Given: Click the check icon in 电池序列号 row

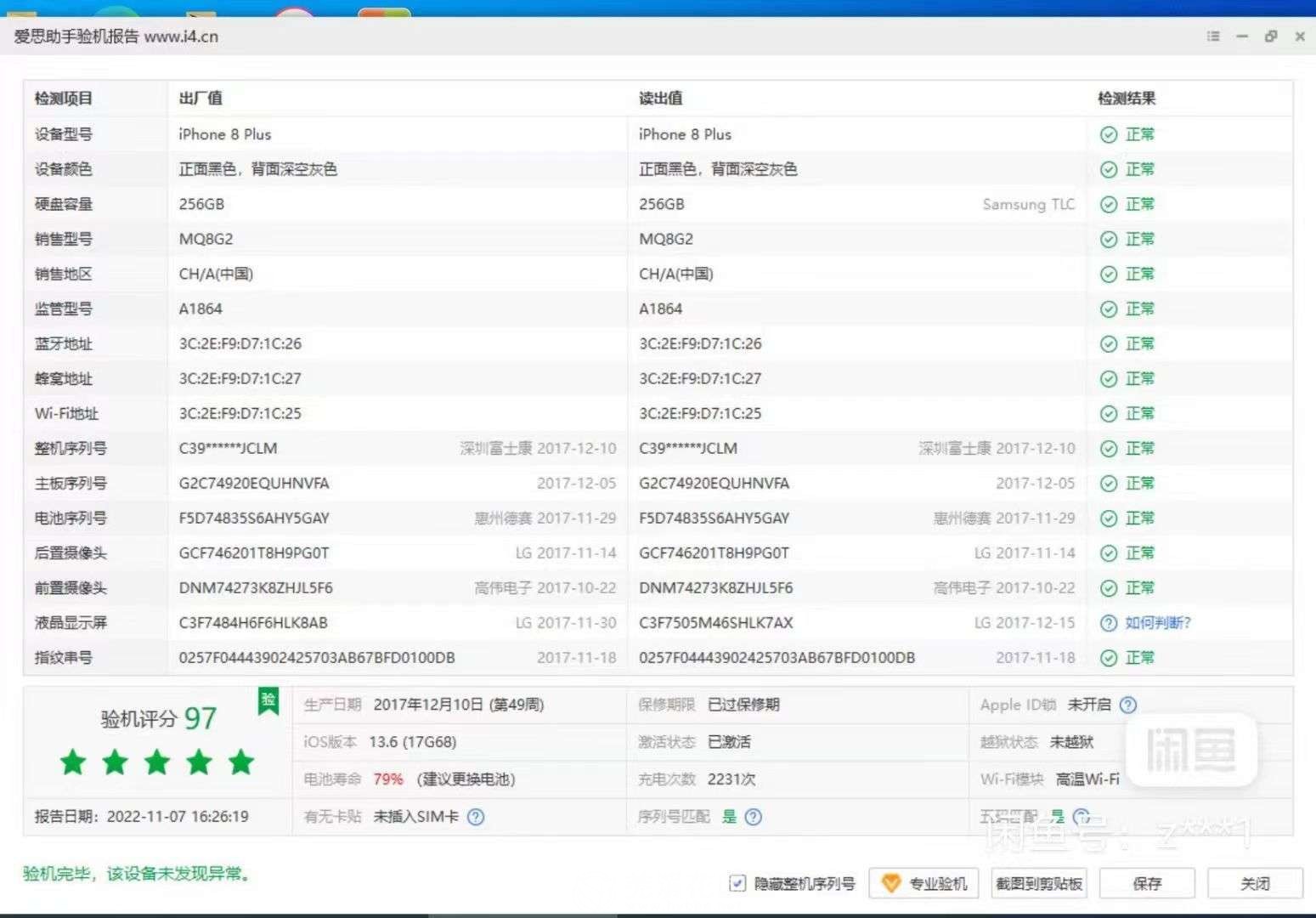Looking at the screenshot, I should tap(1109, 518).
